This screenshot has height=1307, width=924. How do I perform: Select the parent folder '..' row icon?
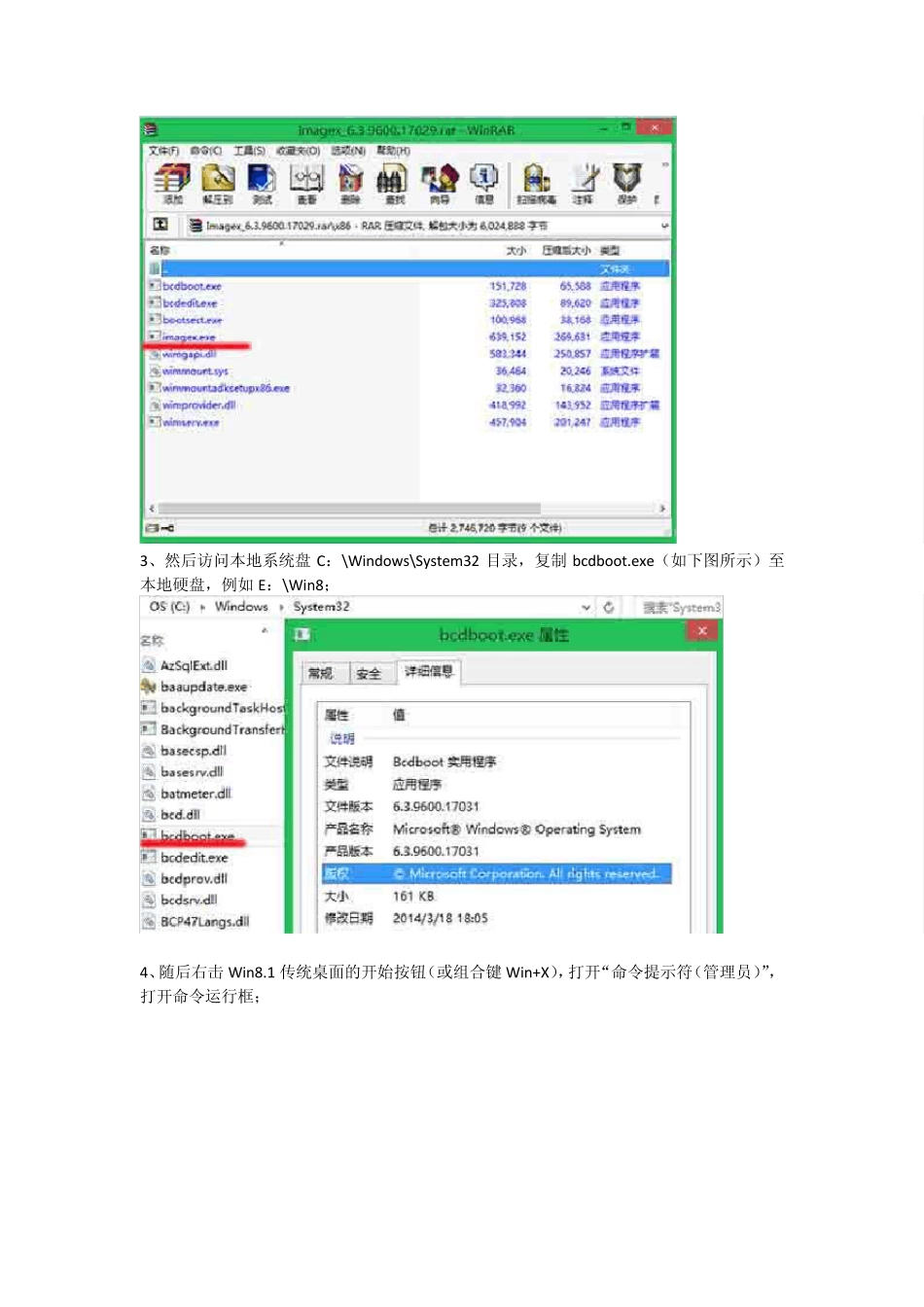pos(155,268)
